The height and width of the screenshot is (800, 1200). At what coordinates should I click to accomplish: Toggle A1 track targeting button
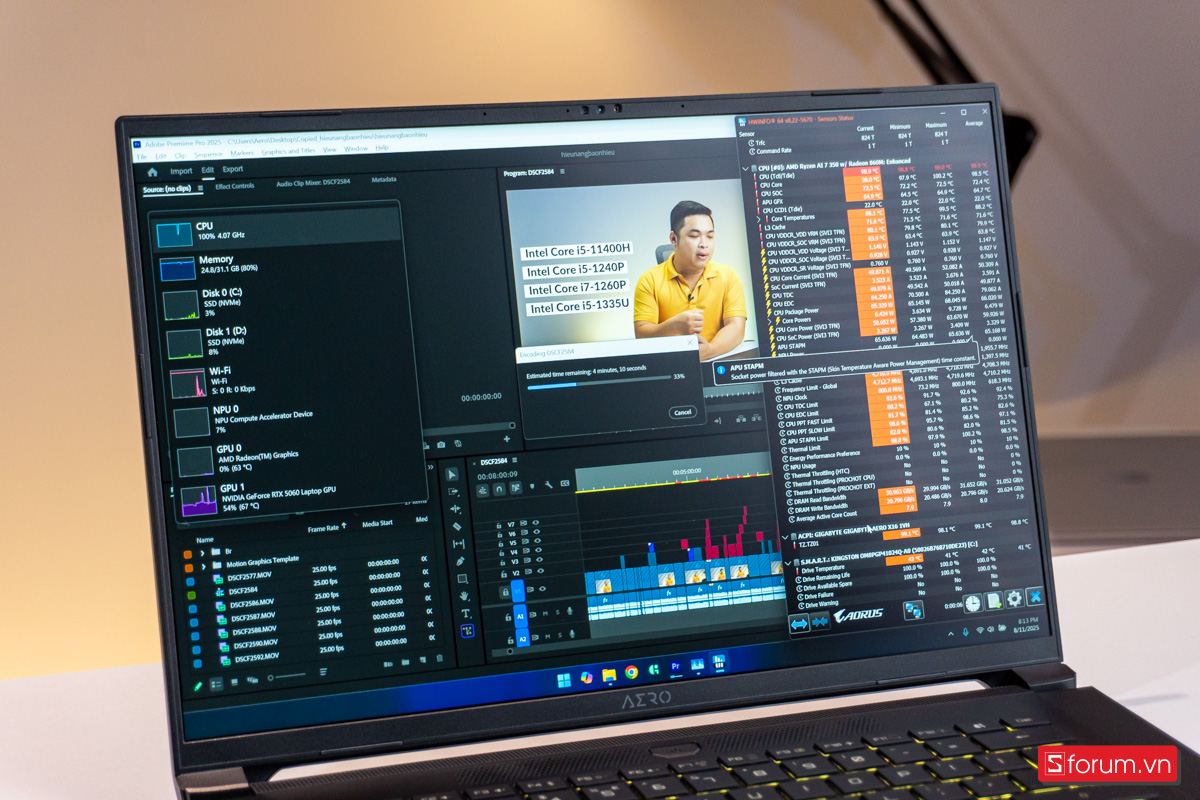521,618
